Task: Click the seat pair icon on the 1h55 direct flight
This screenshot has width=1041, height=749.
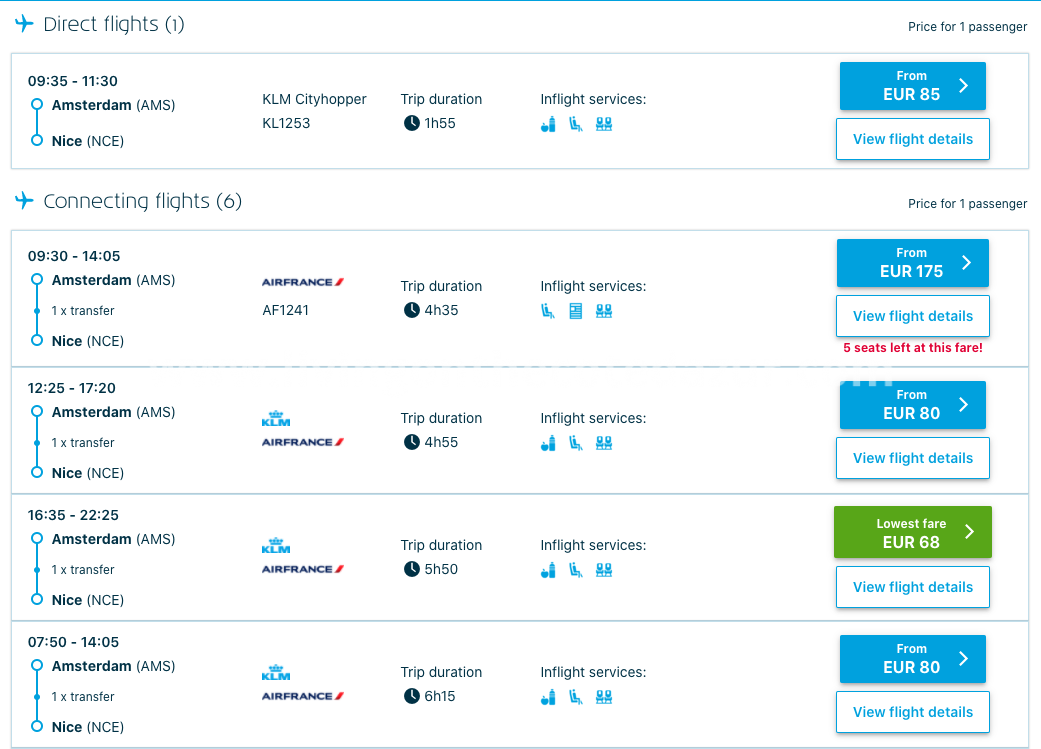Action: click(603, 124)
